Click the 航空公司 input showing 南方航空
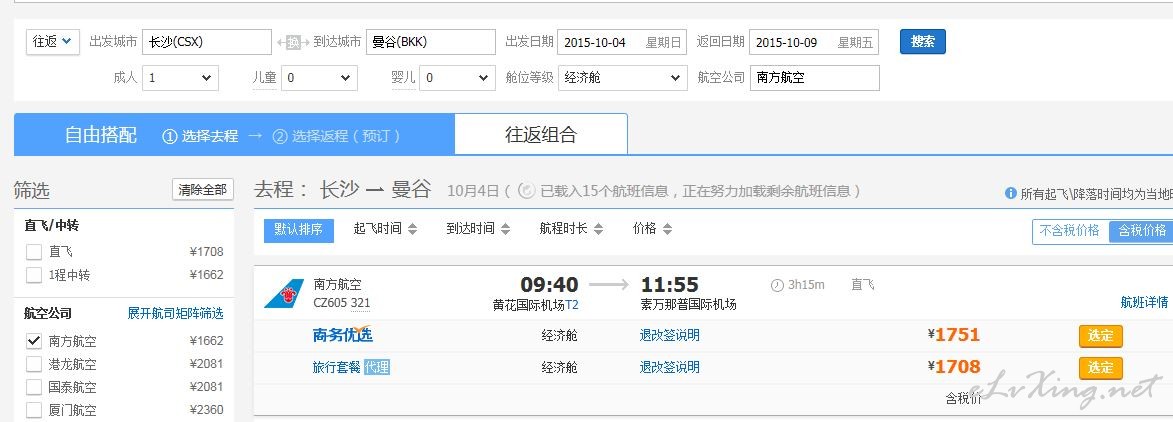This screenshot has width=1173, height=422. [x=815, y=78]
